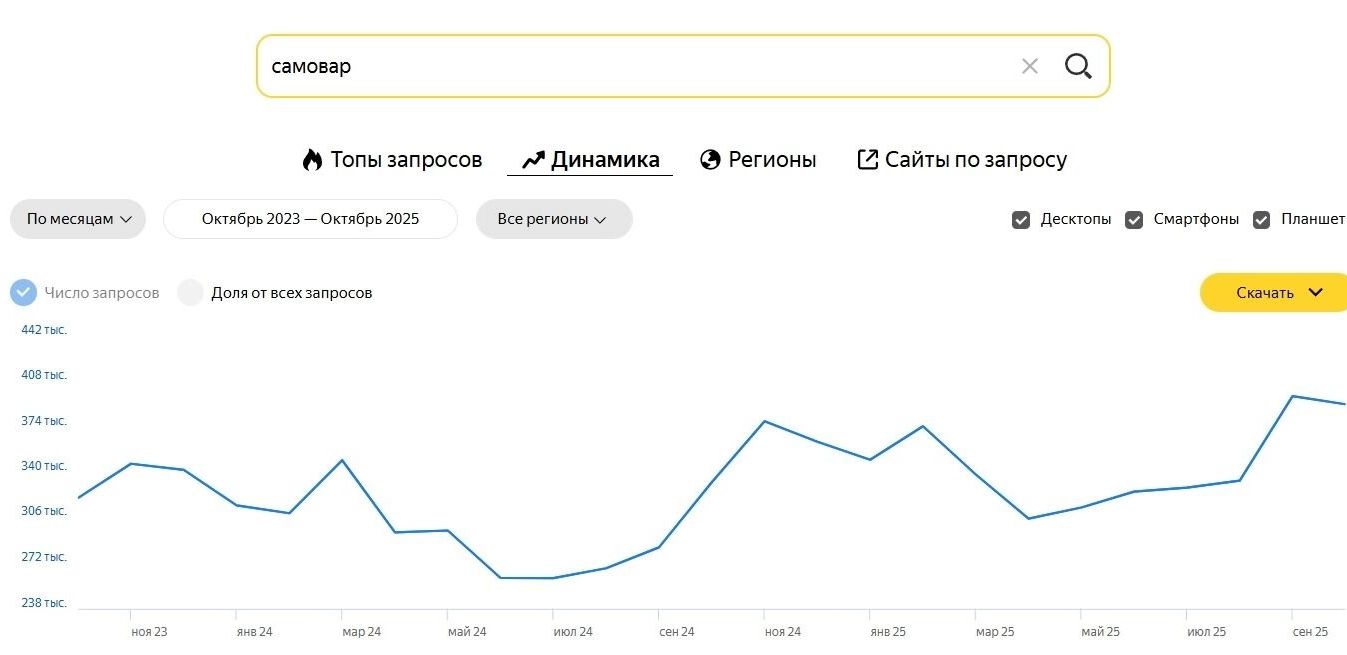1347x655 pixels.
Task: Click the search field containing самовар
Action: click(x=630, y=67)
